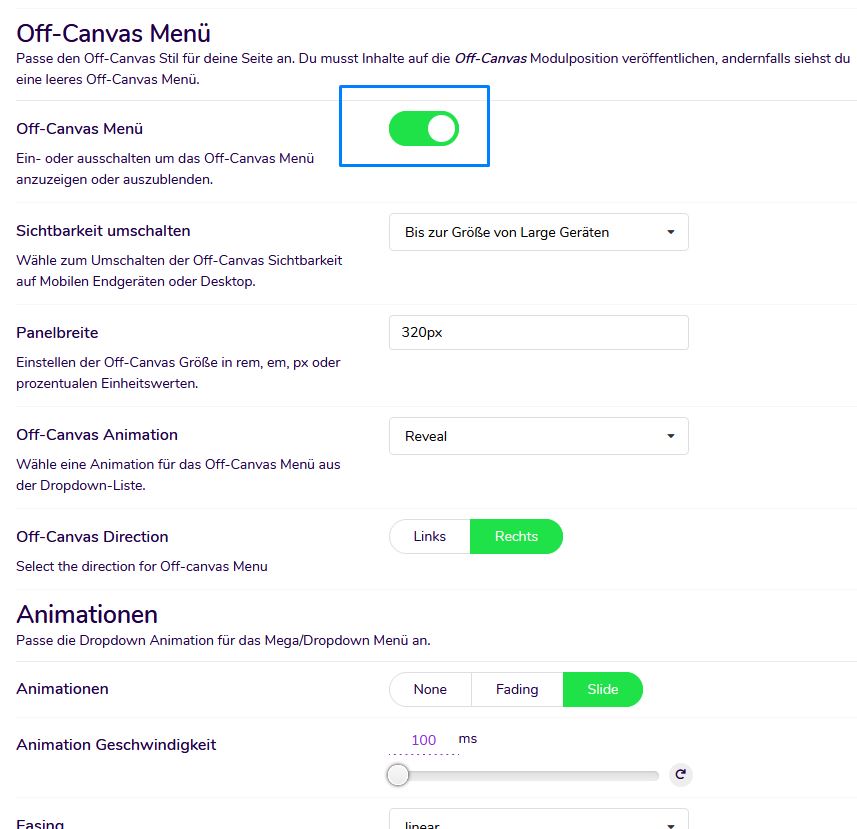Click the Sichtbarkeit umschalten label
This screenshot has height=829, width=857.
coord(103,231)
